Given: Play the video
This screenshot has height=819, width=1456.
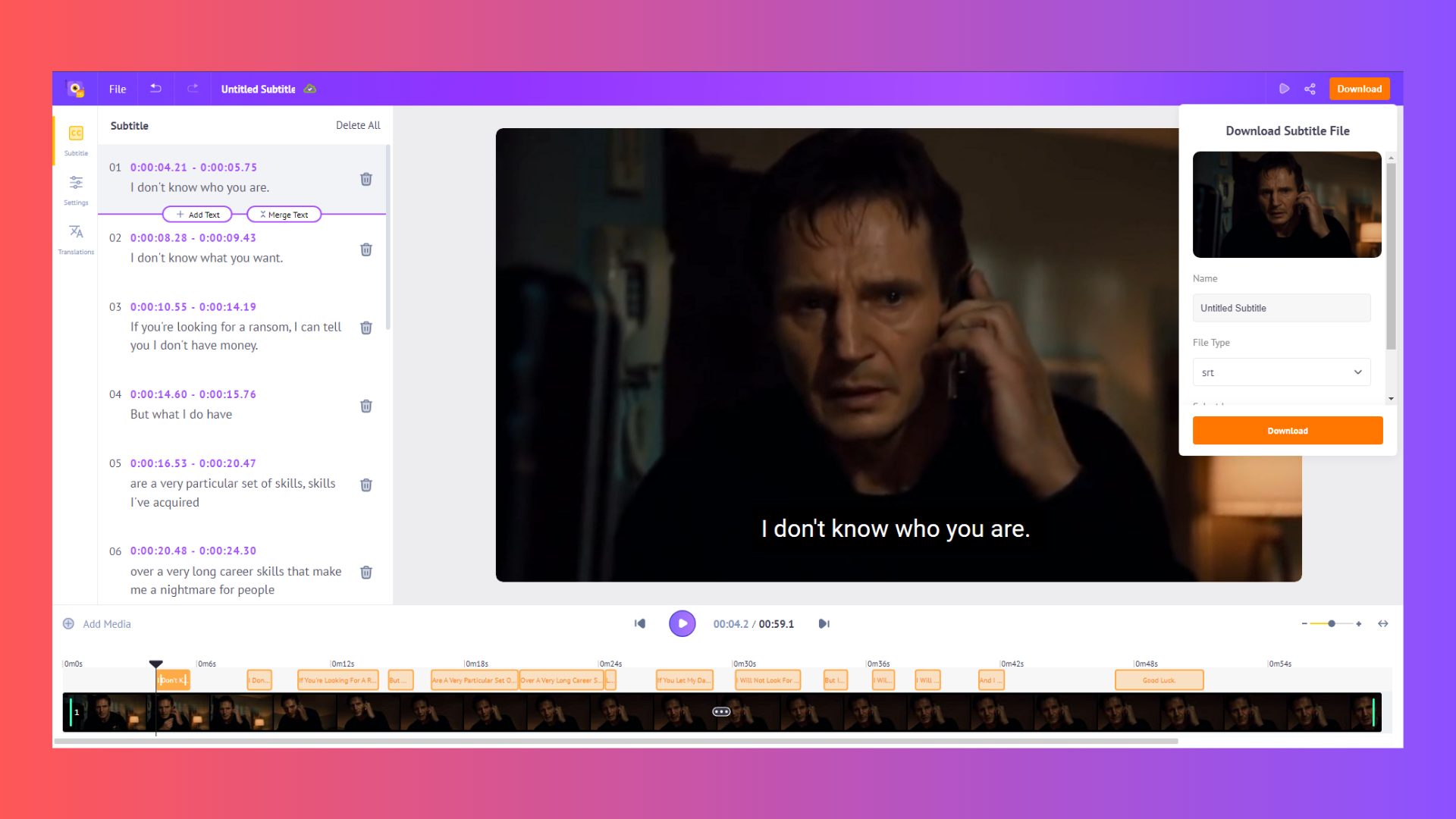Looking at the screenshot, I should (682, 623).
